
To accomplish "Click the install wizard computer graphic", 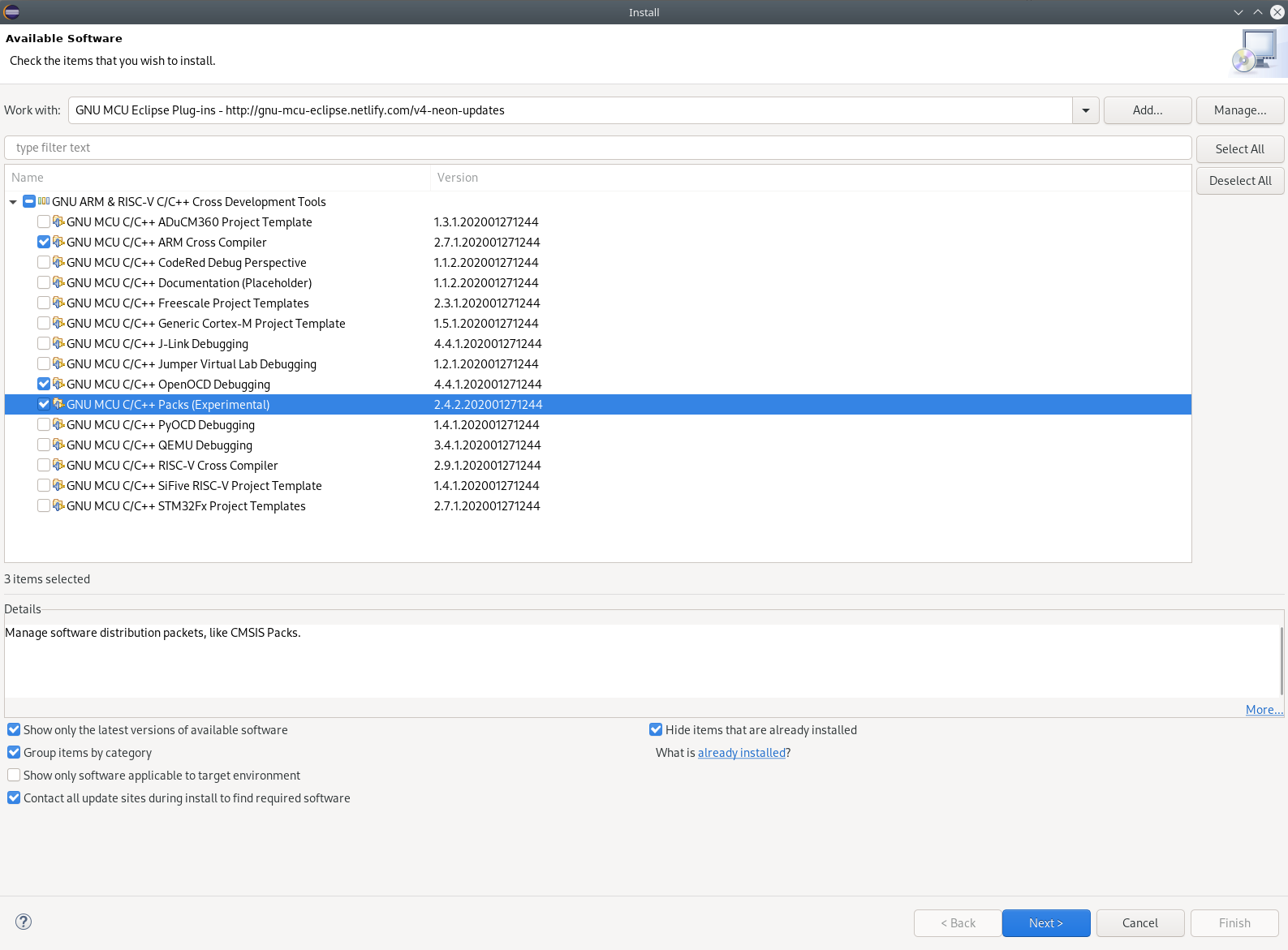I will point(1254,53).
